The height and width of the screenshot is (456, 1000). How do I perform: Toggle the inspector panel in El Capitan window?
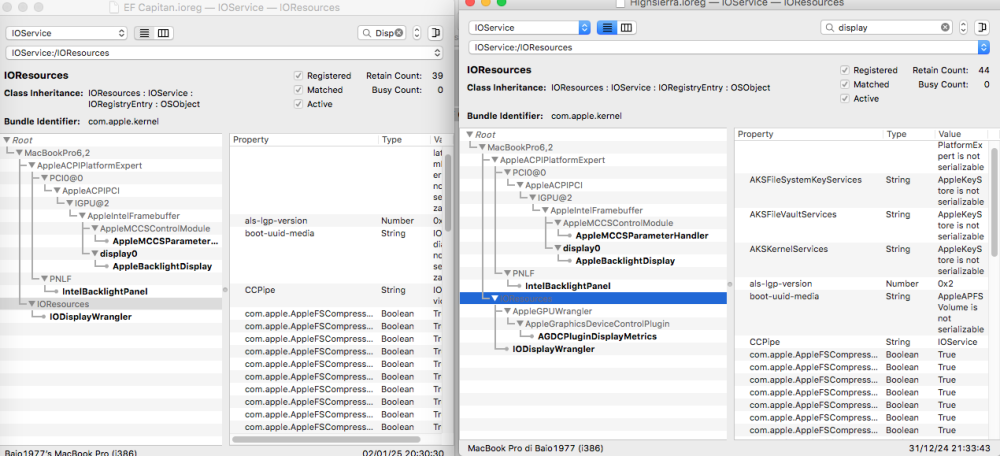[435, 33]
